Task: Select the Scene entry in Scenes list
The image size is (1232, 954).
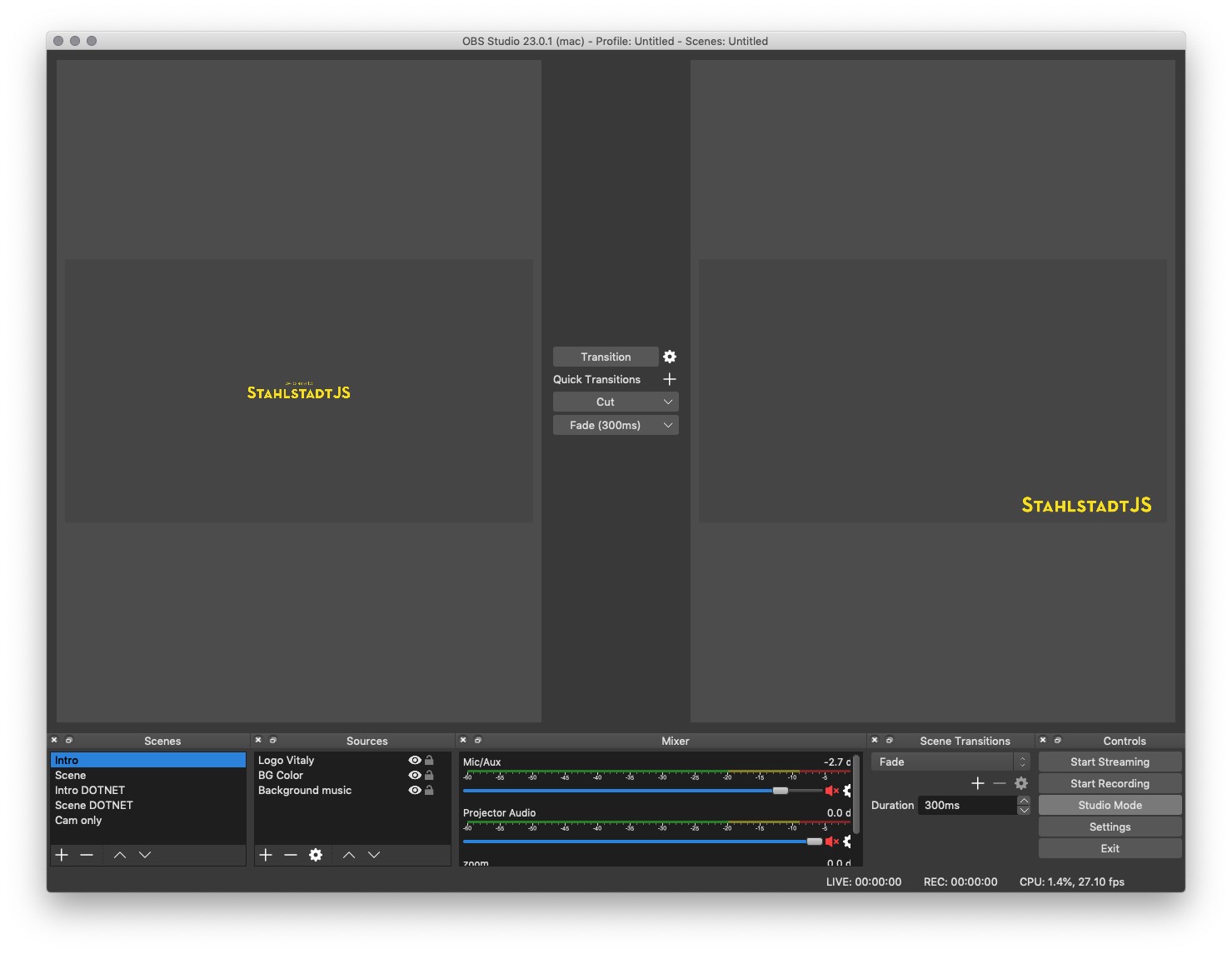Action: click(148, 775)
